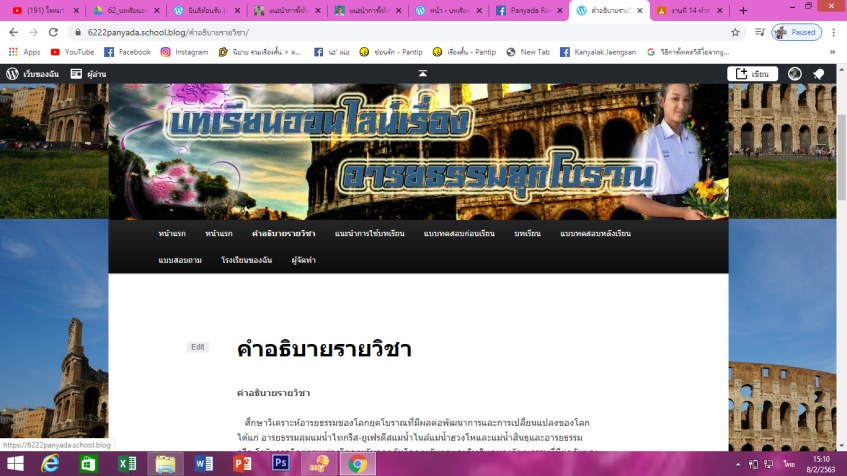Click the เขียน write post button

click(x=752, y=73)
